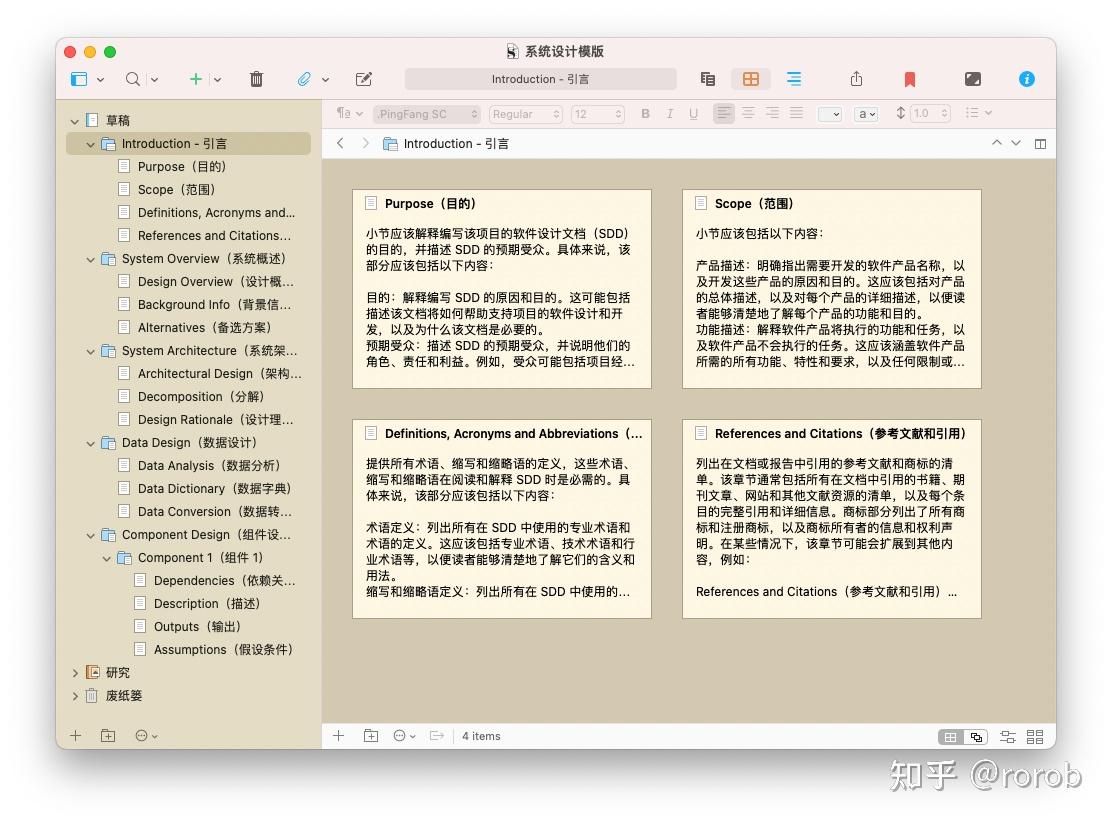1112x823 pixels.
Task: Click the paperclip Insert attachment icon
Action: tap(304, 79)
